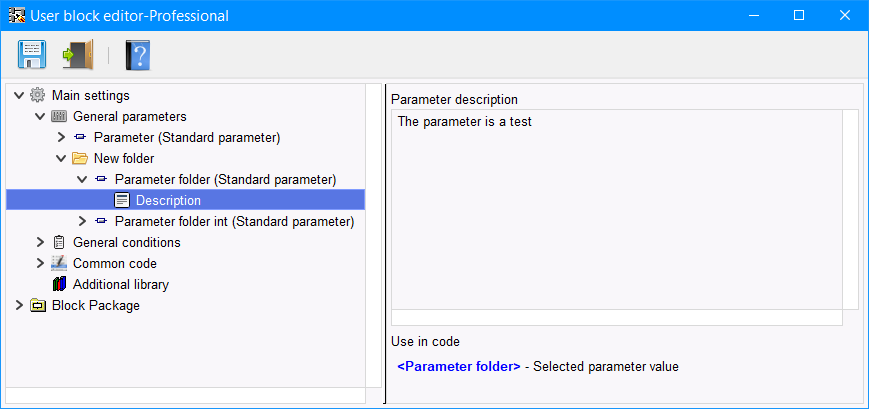The height and width of the screenshot is (409, 869).
Task: Expand the Block Package node
Action: 19,305
